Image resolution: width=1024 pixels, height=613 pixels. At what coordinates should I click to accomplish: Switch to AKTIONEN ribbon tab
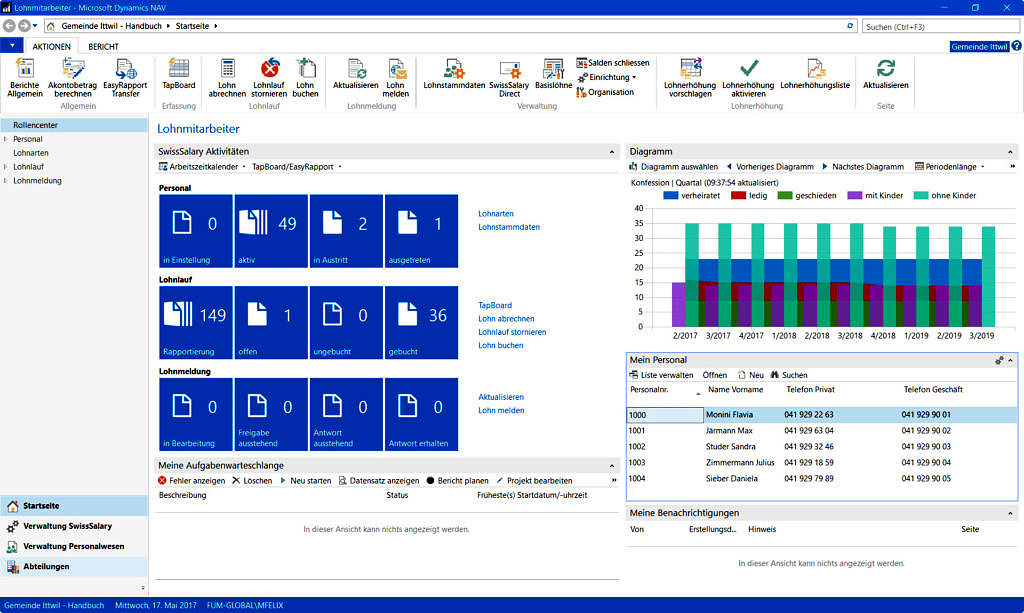pos(52,46)
